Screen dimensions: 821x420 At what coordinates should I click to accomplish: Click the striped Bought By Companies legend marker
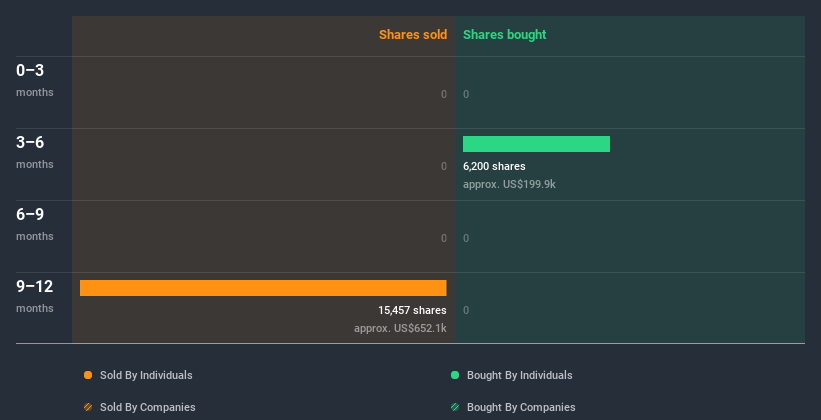[x=455, y=407]
